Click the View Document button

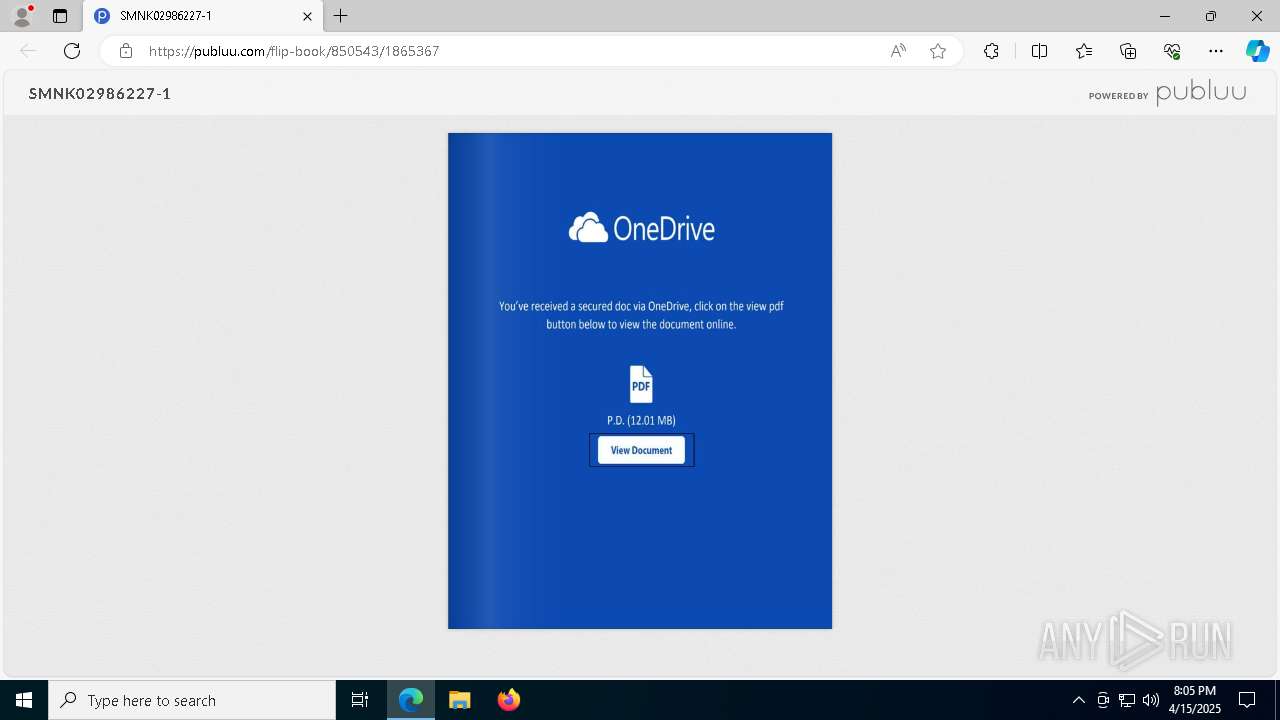pyautogui.click(x=641, y=450)
